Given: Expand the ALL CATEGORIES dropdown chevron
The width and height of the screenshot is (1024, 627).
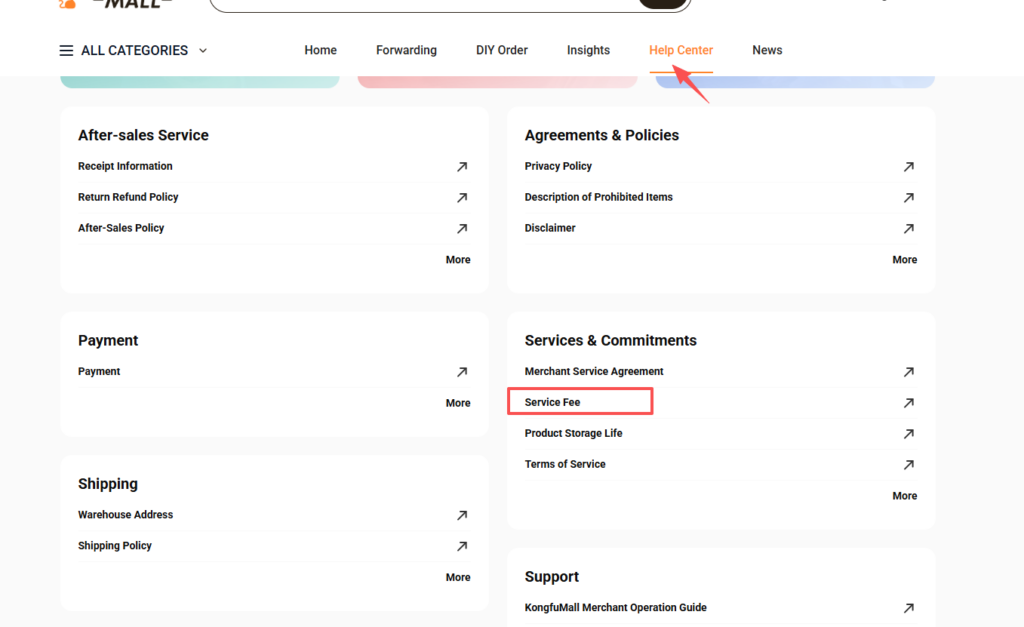Looking at the screenshot, I should click(x=203, y=51).
